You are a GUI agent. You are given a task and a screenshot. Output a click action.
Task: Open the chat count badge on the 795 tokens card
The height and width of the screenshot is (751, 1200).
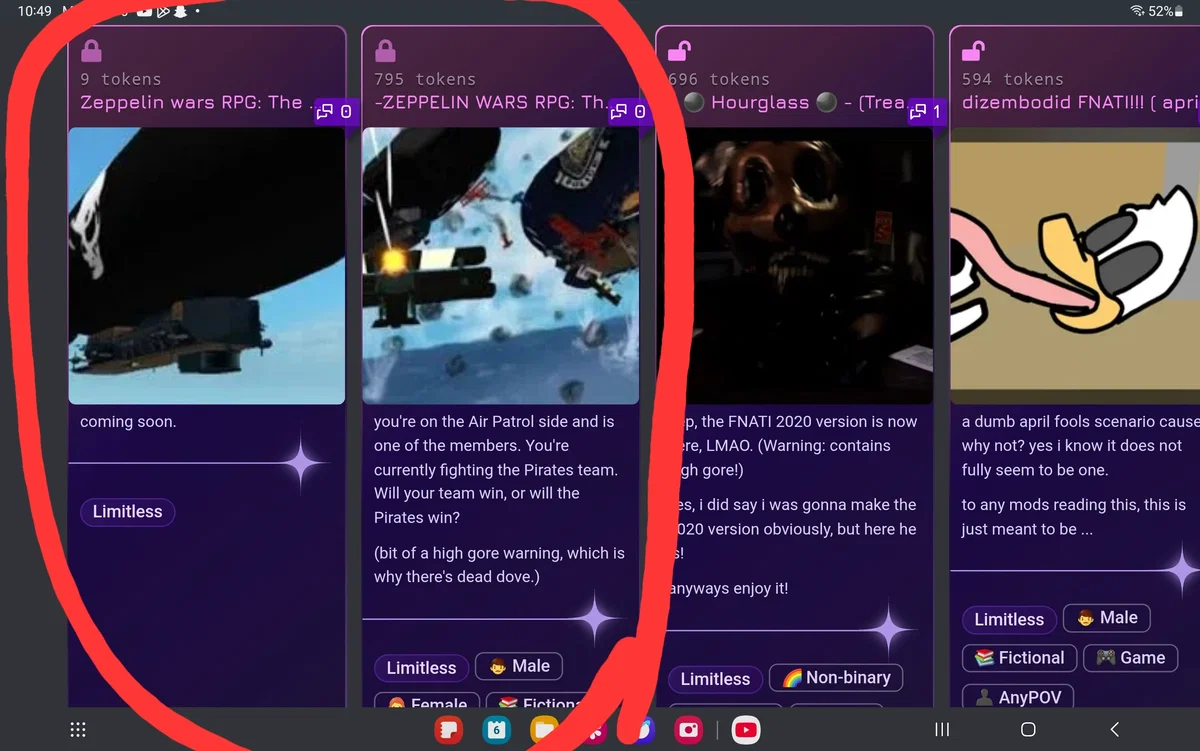(628, 112)
